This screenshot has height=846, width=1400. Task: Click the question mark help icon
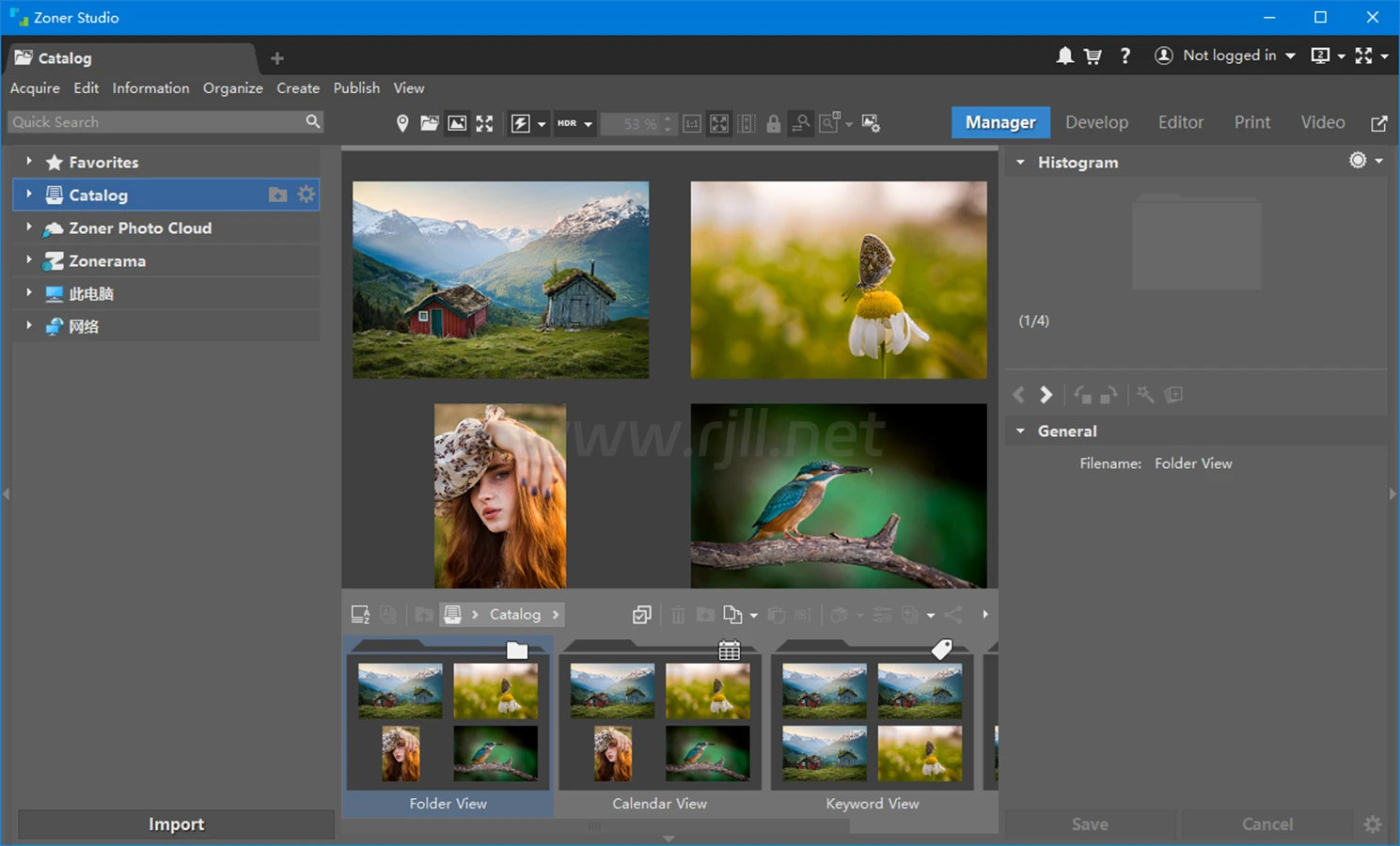tap(1125, 56)
